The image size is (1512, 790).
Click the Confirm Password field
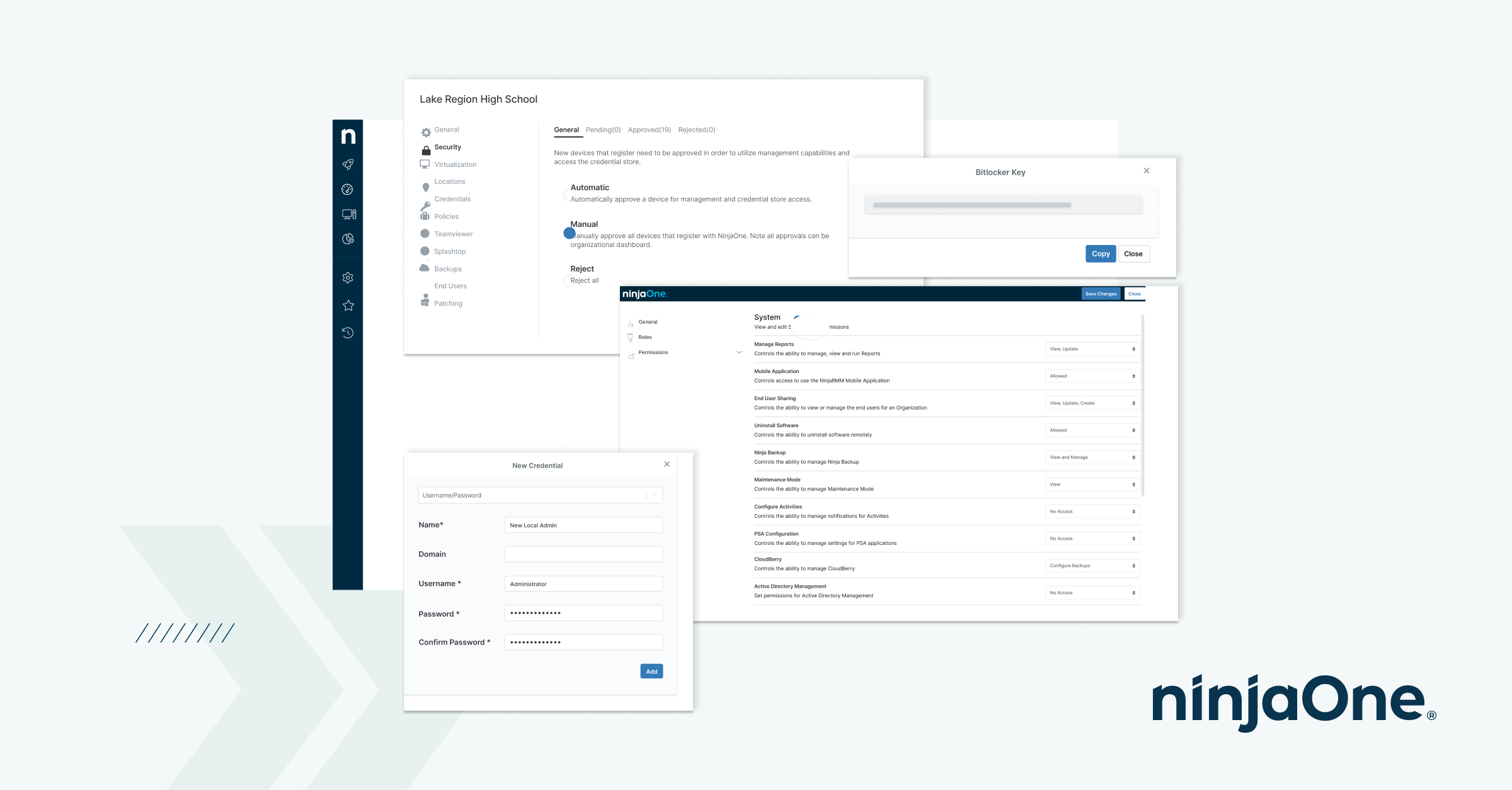pyautogui.click(x=583, y=643)
